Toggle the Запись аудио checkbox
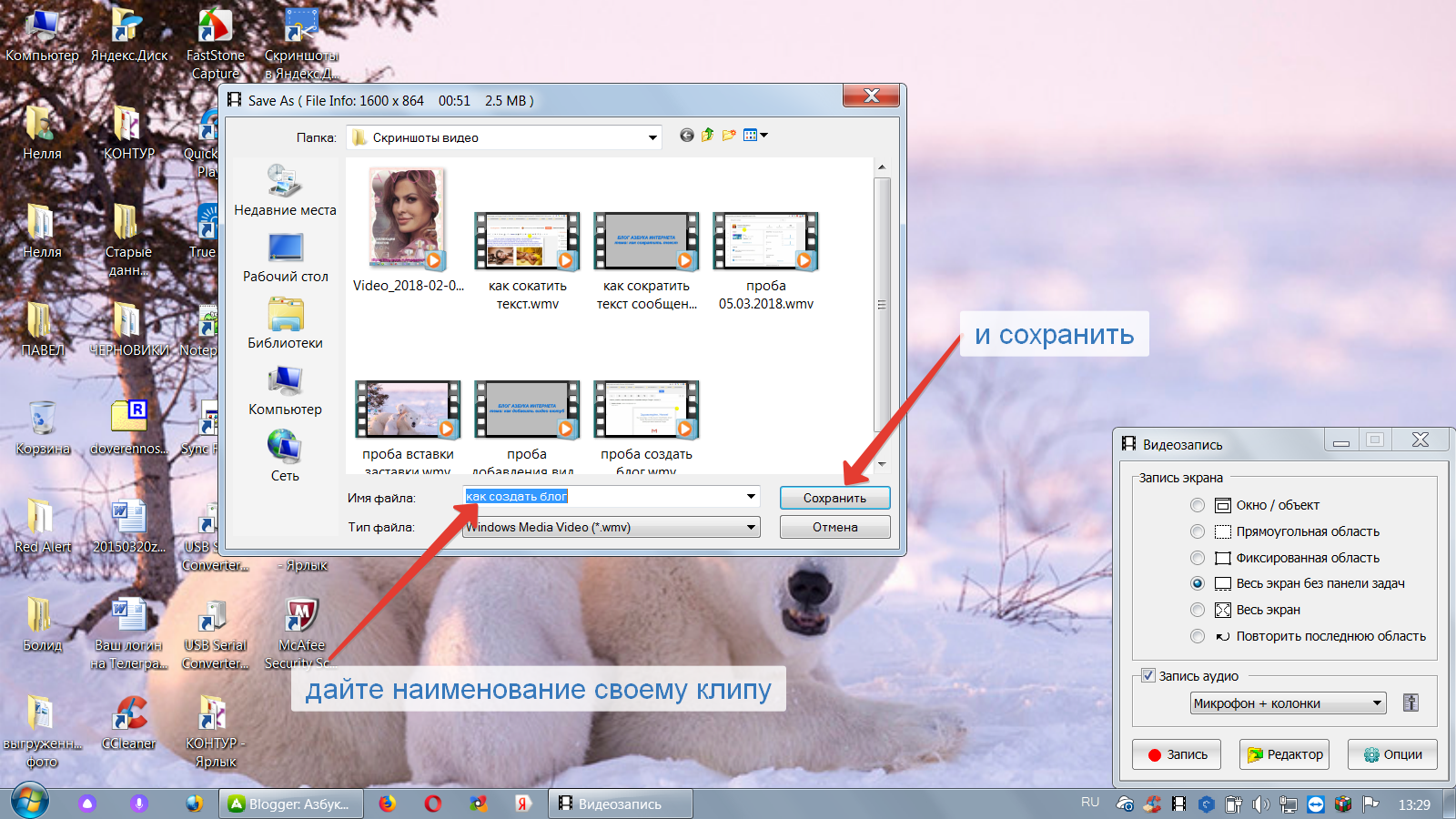1456x819 pixels. tap(1148, 676)
